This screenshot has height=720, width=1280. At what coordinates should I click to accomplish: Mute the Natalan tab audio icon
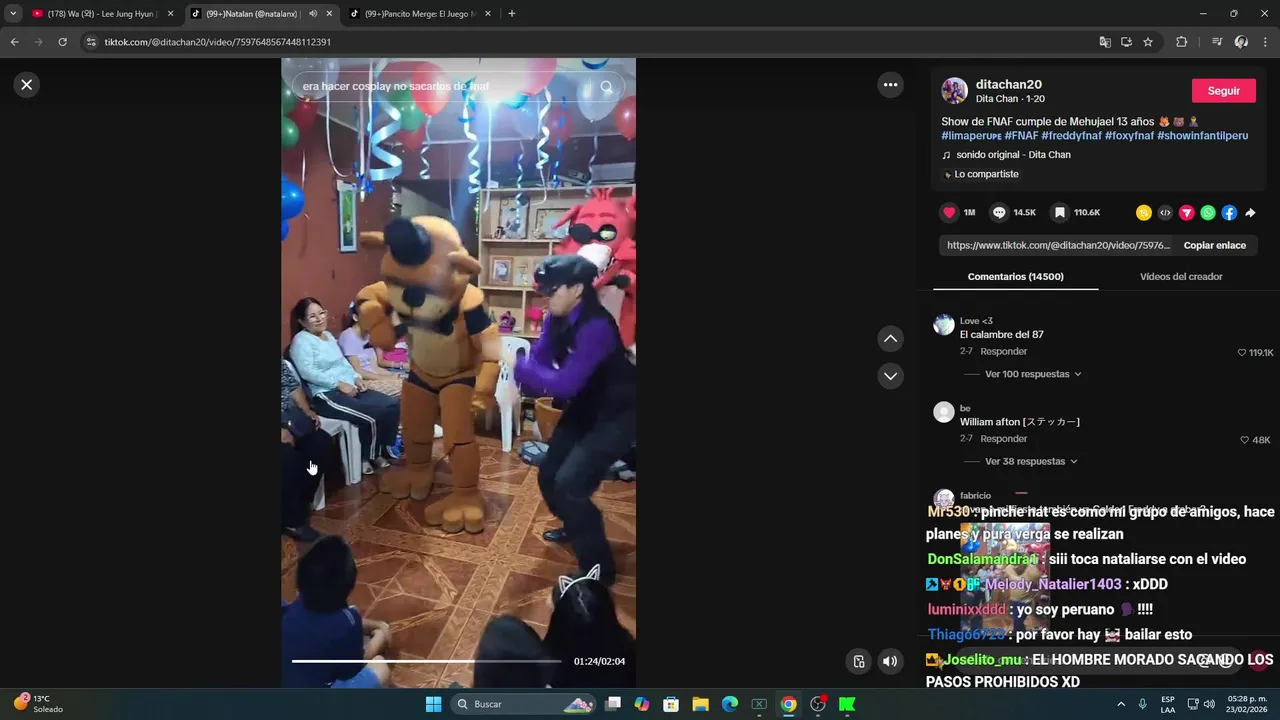click(x=313, y=14)
